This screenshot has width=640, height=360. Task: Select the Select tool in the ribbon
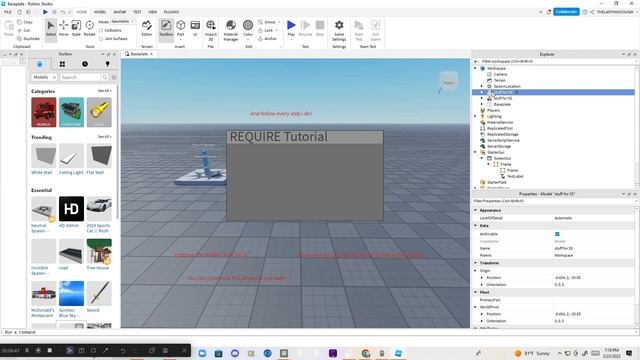click(51, 29)
